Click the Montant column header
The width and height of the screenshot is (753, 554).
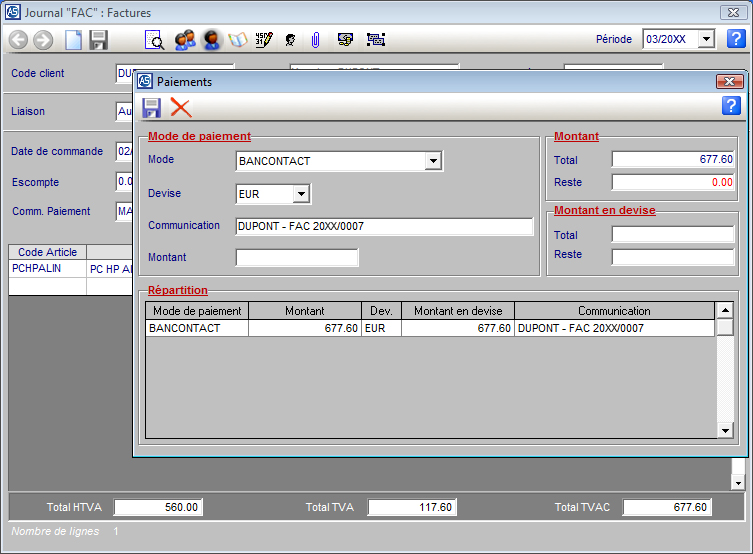click(x=304, y=311)
